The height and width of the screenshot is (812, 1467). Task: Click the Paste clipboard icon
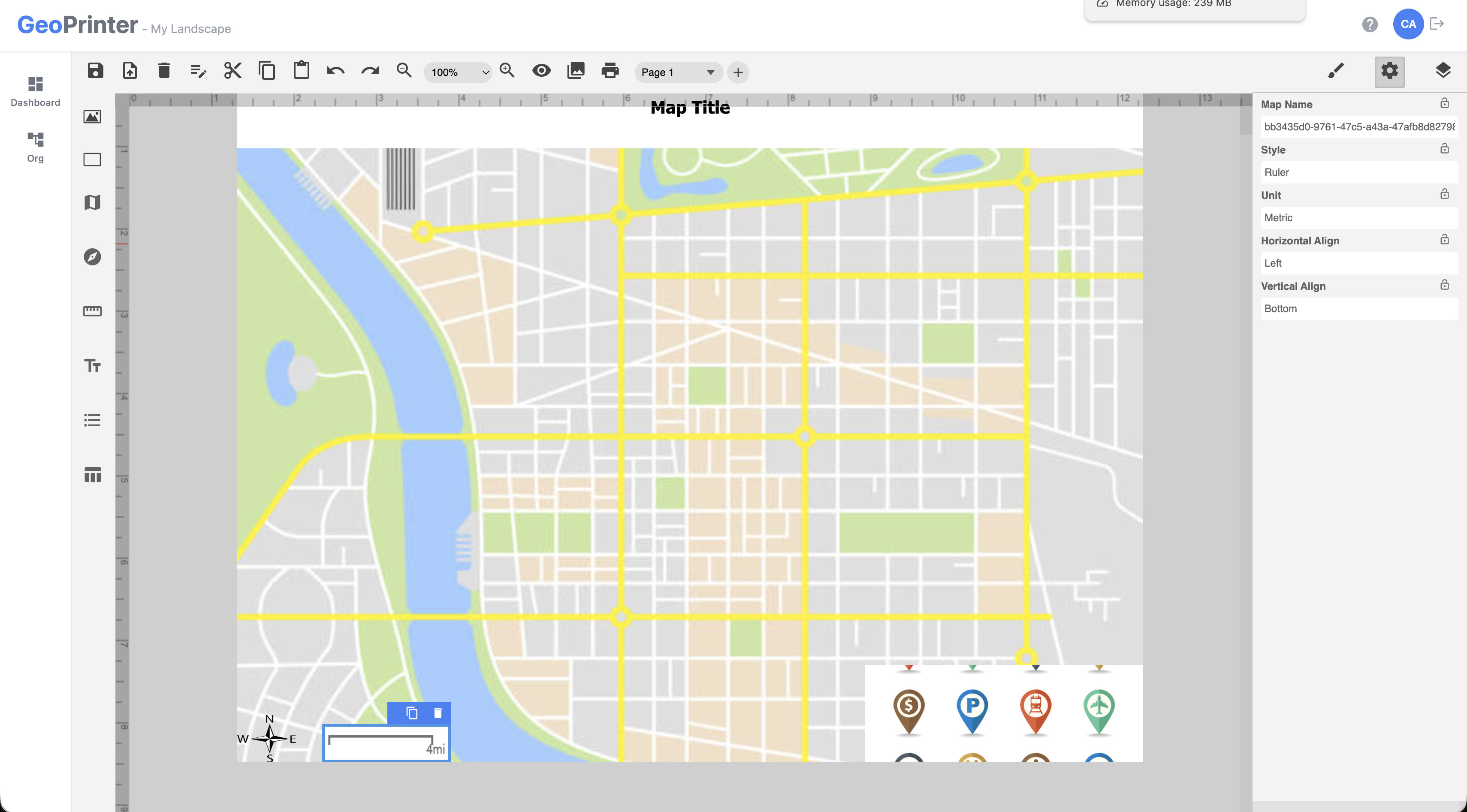(301, 70)
